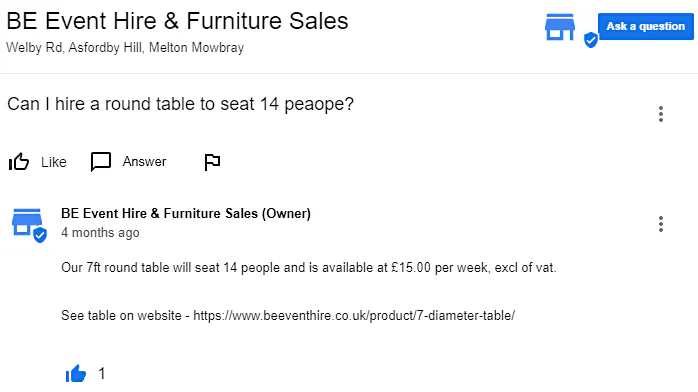Open the question's three-dot options menu
Viewport: 698px width, 392px height.
[x=661, y=114]
